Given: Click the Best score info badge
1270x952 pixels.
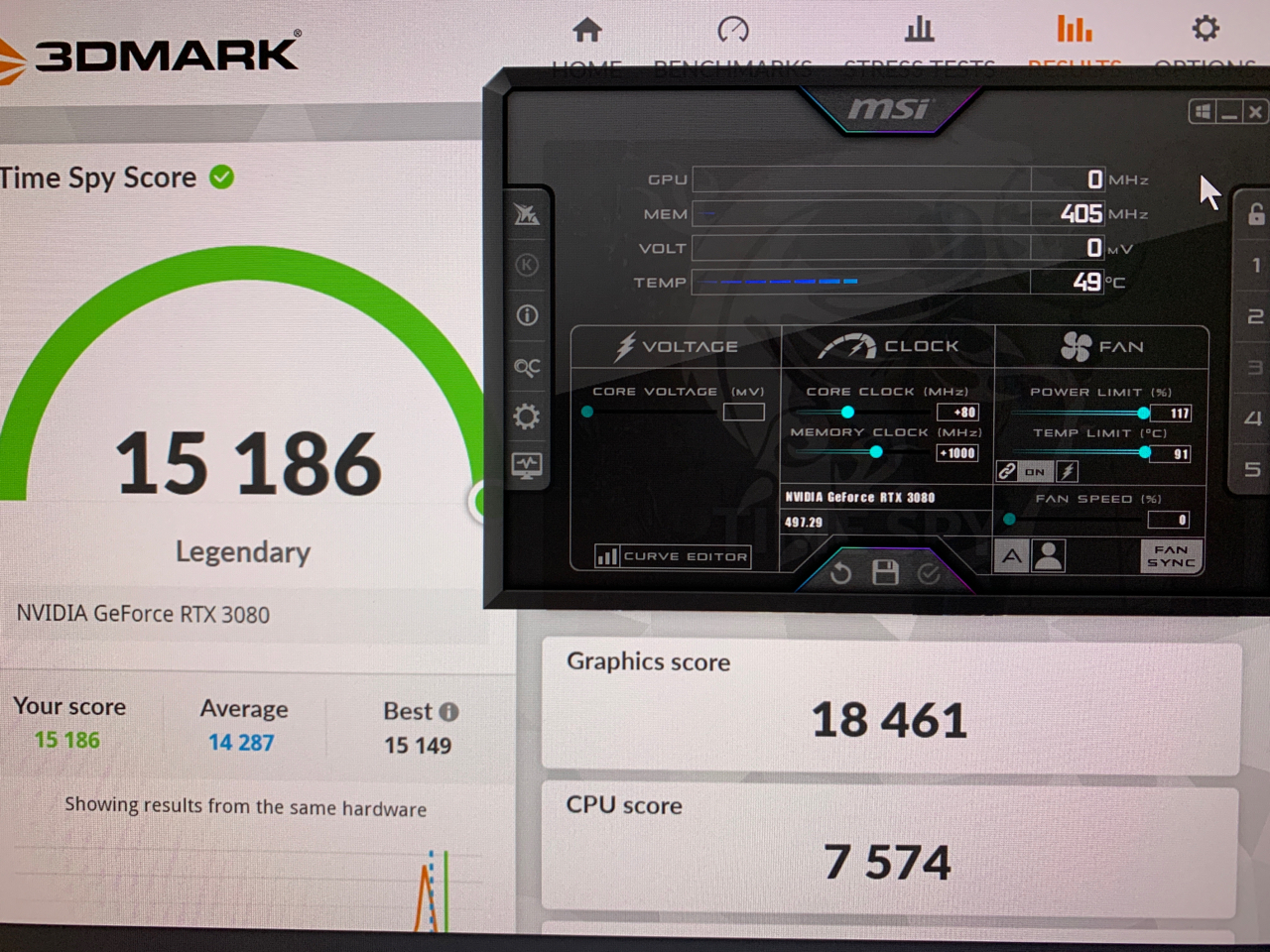Looking at the screenshot, I should (x=451, y=711).
